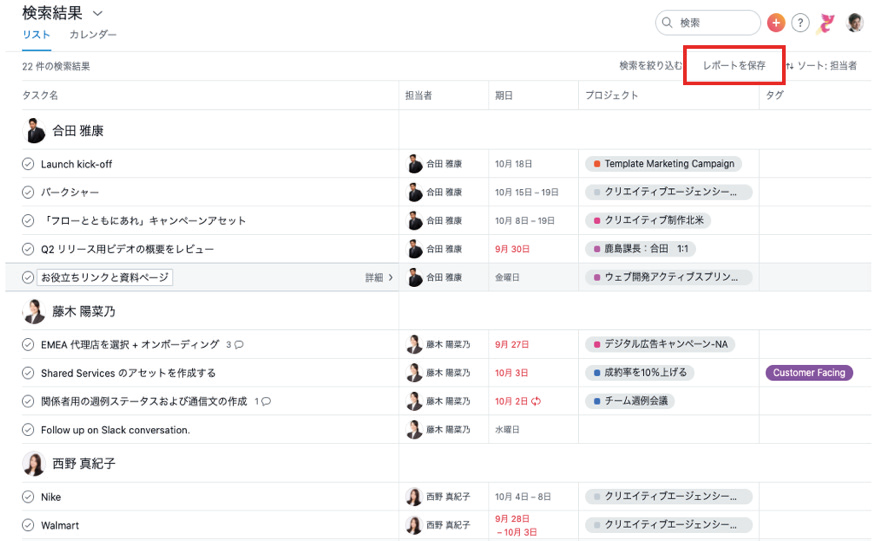Toggle completion of パークシャー task
876x541 pixels.
click(x=28, y=192)
